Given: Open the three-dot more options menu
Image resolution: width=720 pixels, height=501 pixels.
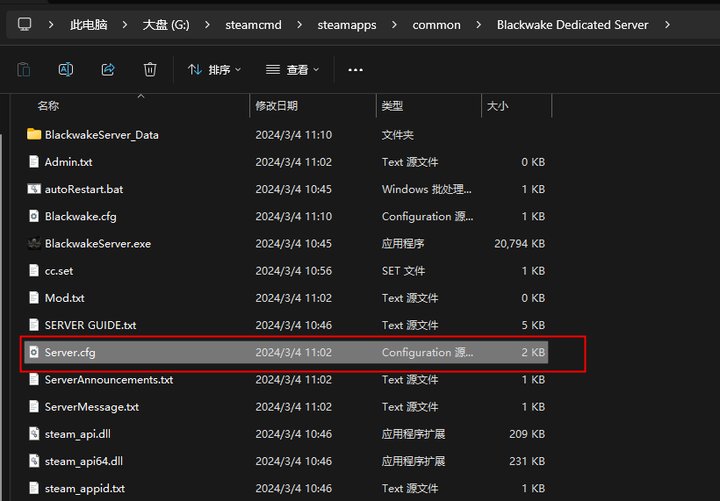Looking at the screenshot, I should pyautogui.click(x=355, y=70).
